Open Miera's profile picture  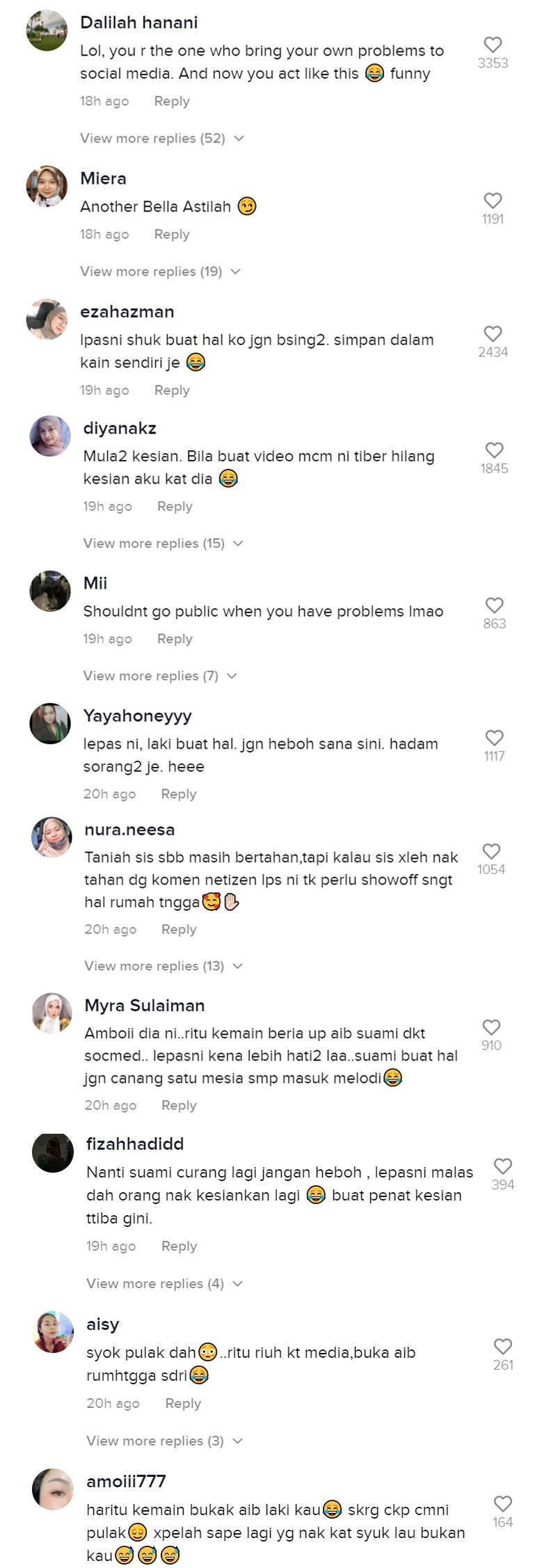point(47,187)
